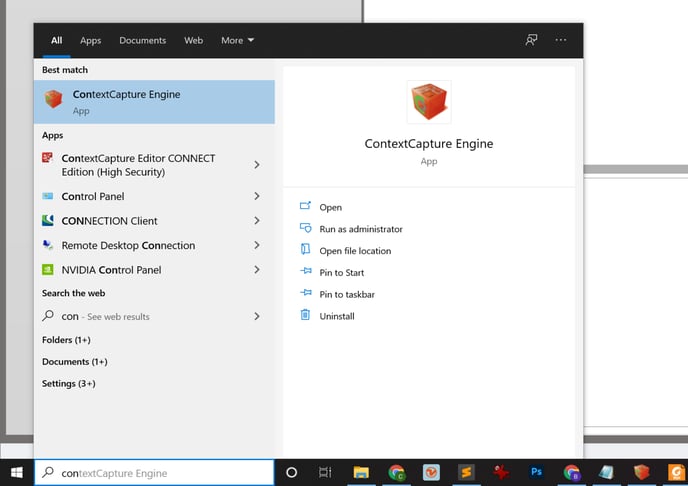Click the Uninstall trash icon
Image resolution: width=688 pixels, height=486 pixels.
305,314
